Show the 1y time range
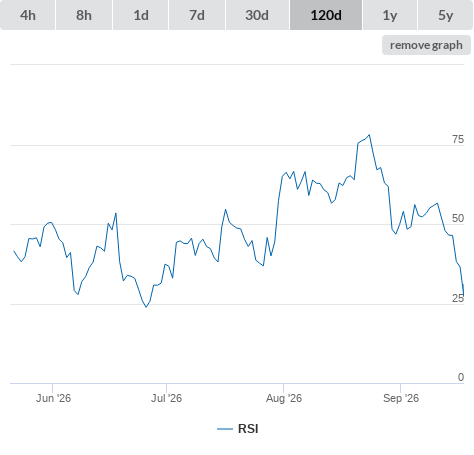The image size is (474, 455). tap(390, 15)
